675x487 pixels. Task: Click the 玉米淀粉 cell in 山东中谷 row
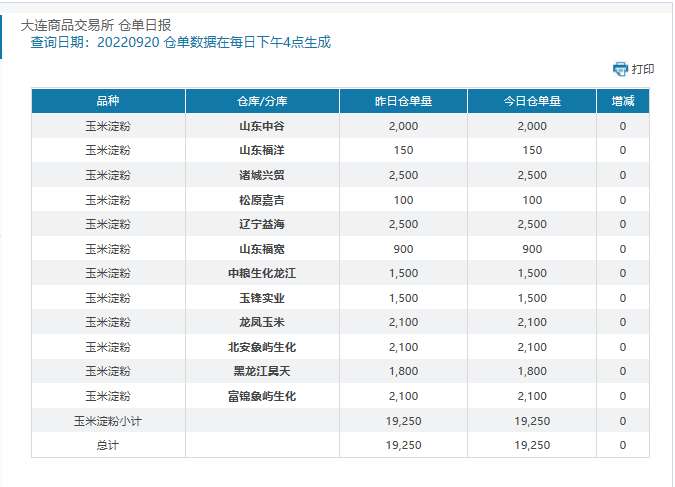coord(108,126)
